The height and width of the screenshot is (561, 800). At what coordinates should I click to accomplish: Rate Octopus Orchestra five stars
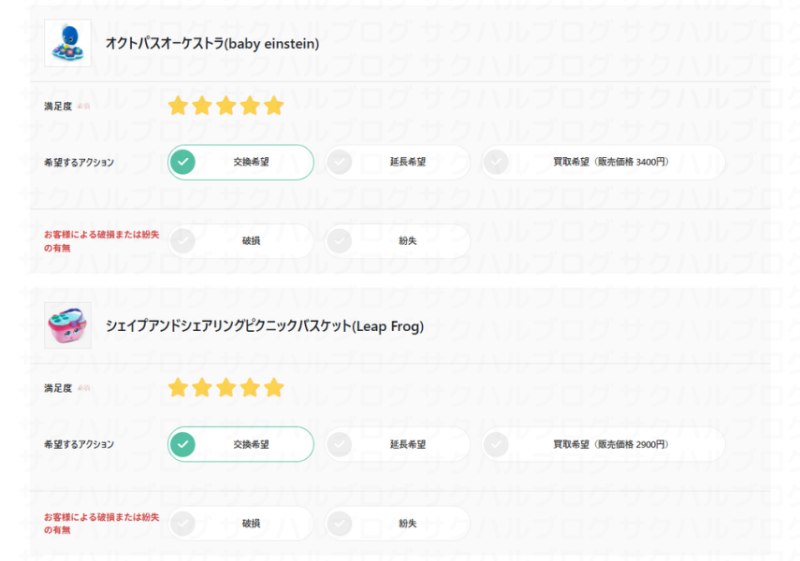(274, 106)
